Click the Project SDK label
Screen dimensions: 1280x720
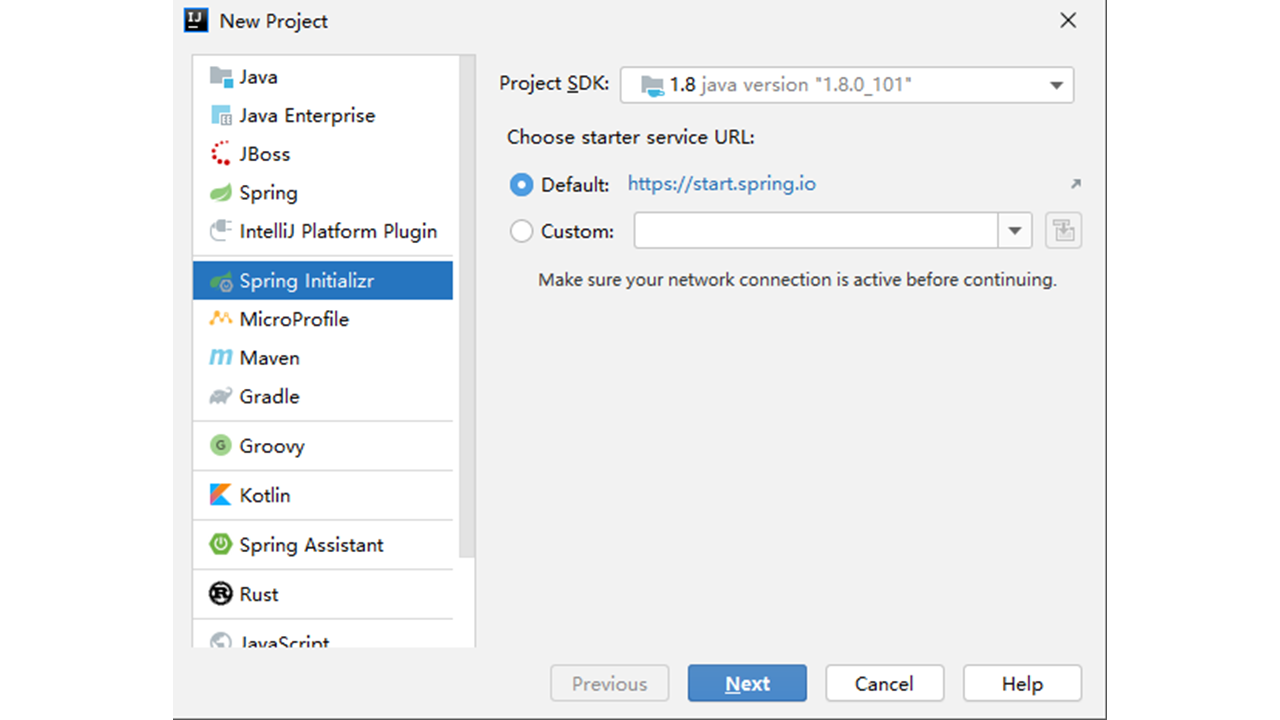point(554,84)
